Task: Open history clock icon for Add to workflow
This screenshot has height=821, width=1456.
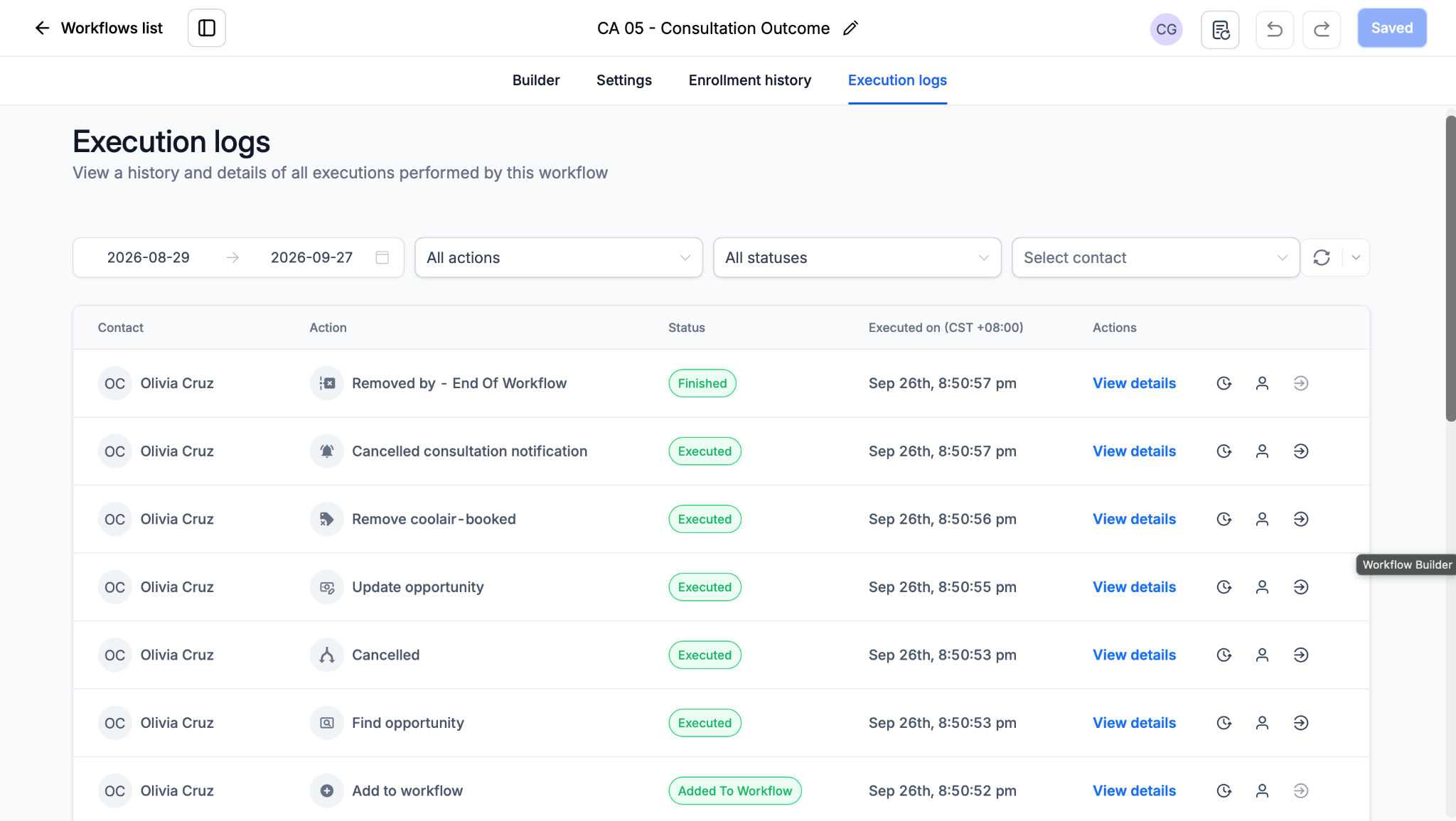Action: tap(1224, 790)
